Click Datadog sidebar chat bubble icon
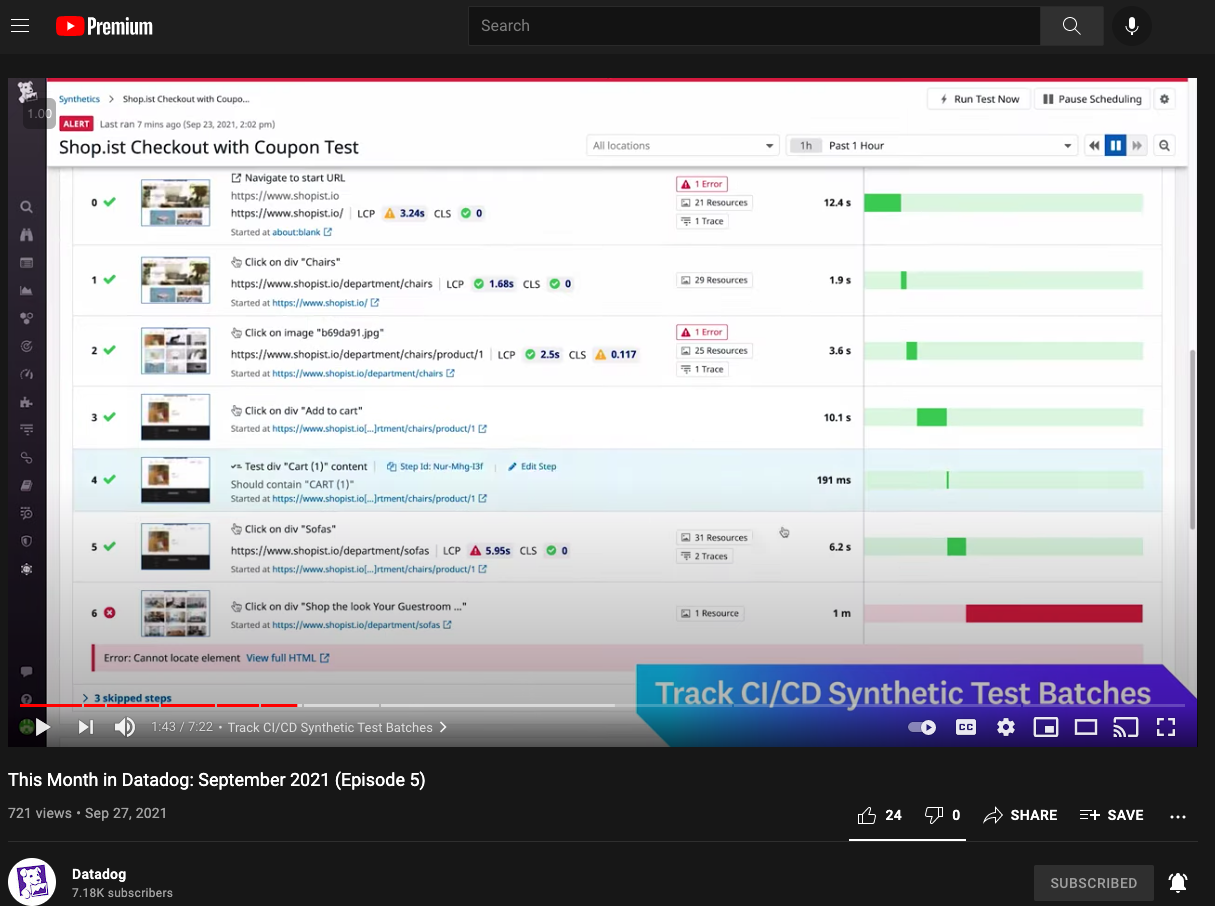 point(27,672)
